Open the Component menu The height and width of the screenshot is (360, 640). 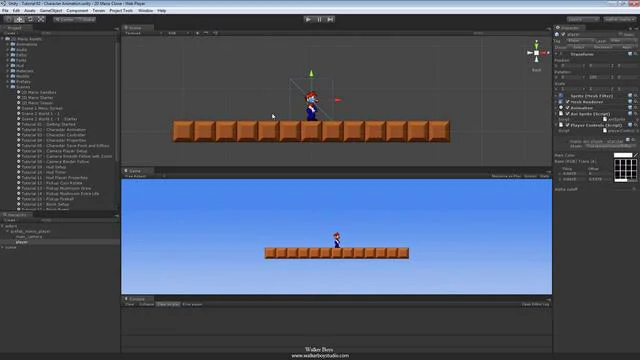click(77, 11)
